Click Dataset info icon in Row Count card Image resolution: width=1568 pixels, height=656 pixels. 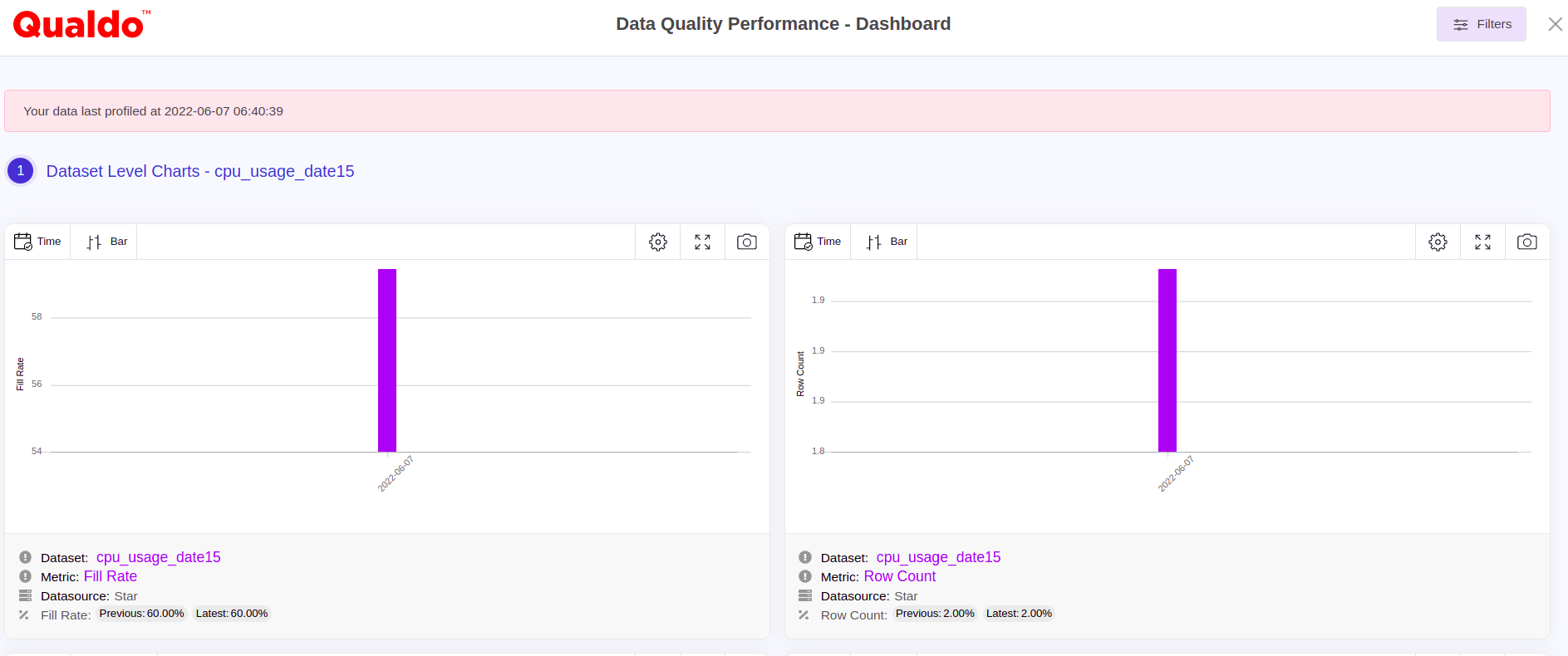pos(805,557)
